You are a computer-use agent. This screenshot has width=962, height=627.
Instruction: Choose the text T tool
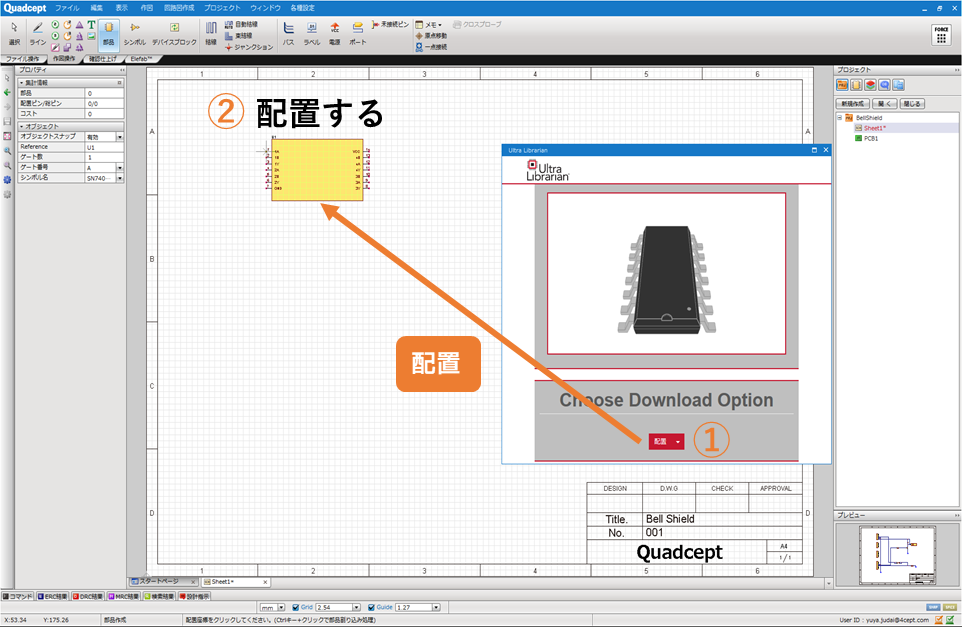point(91,25)
